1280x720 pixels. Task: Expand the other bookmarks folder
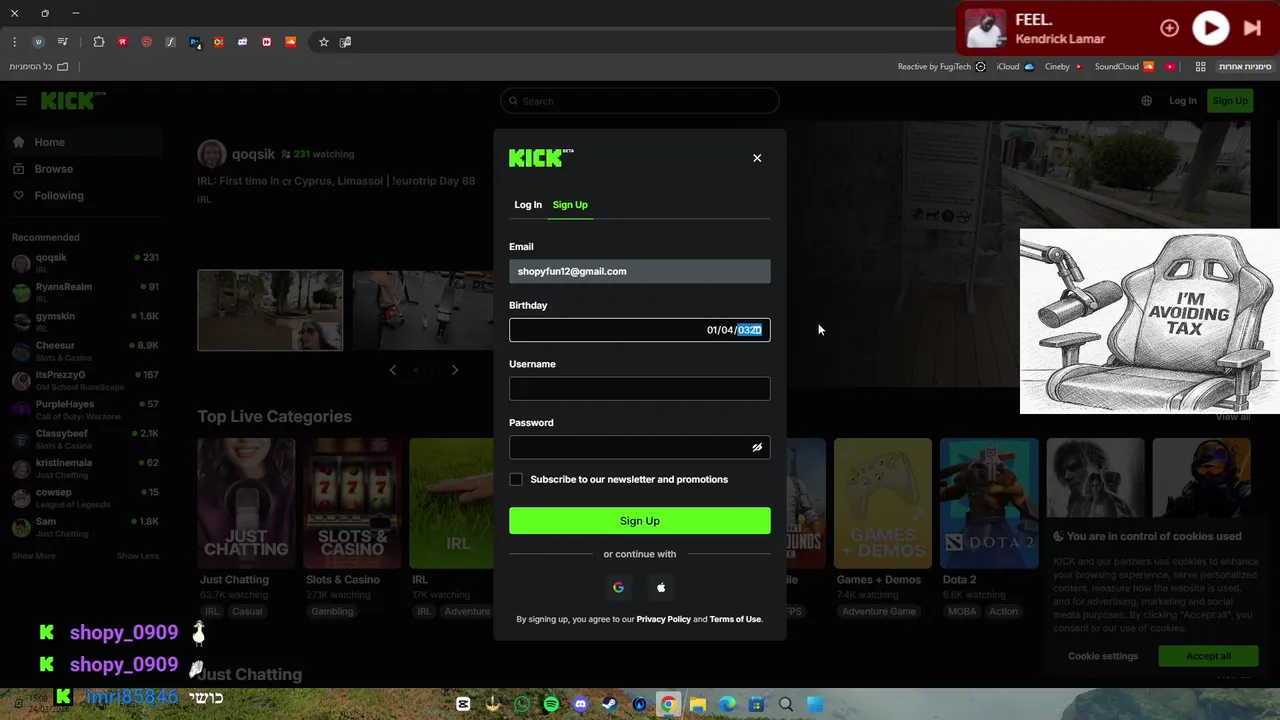click(1245, 67)
